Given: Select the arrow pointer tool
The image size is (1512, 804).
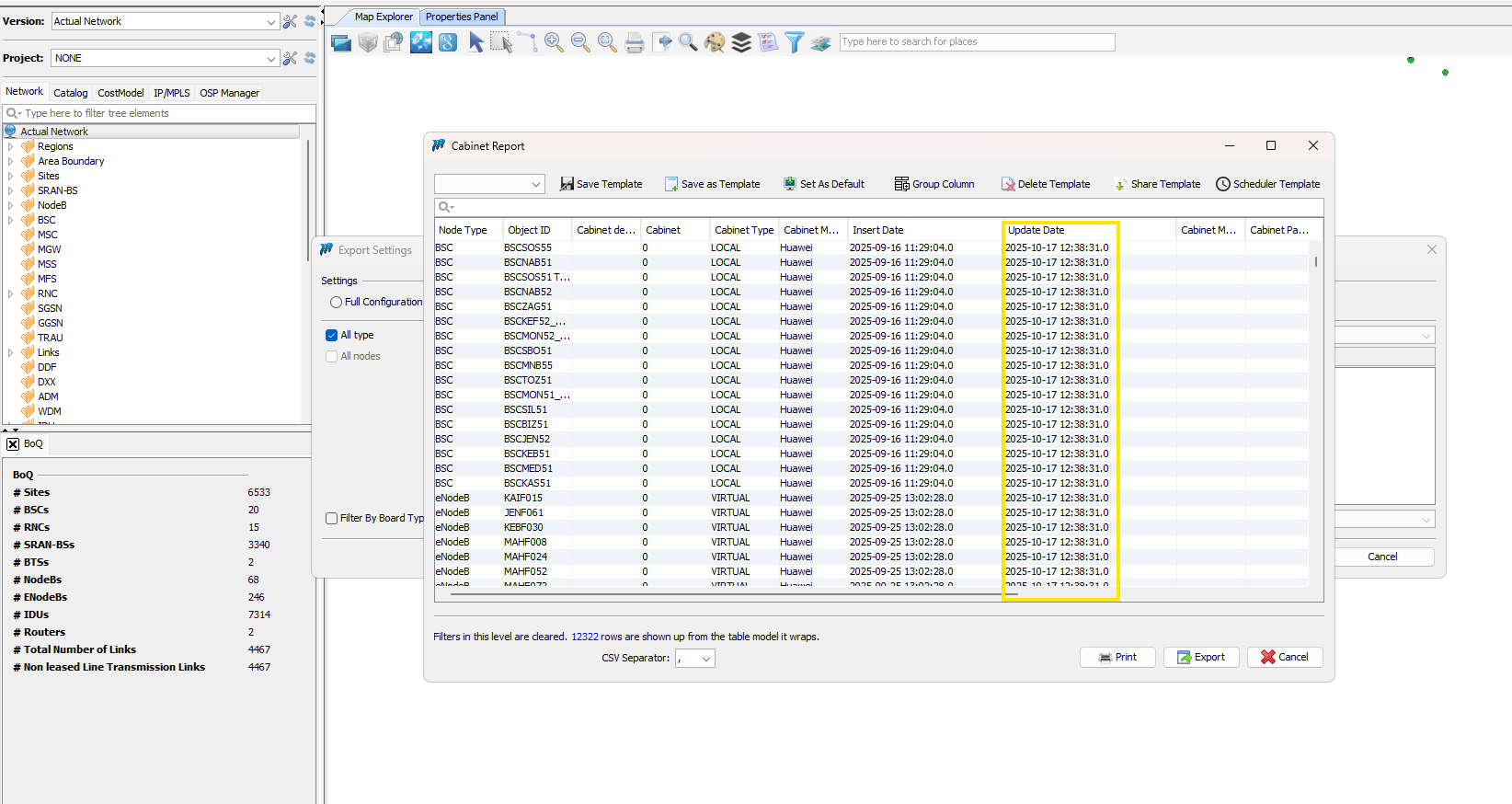Looking at the screenshot, I should [475, 42].
